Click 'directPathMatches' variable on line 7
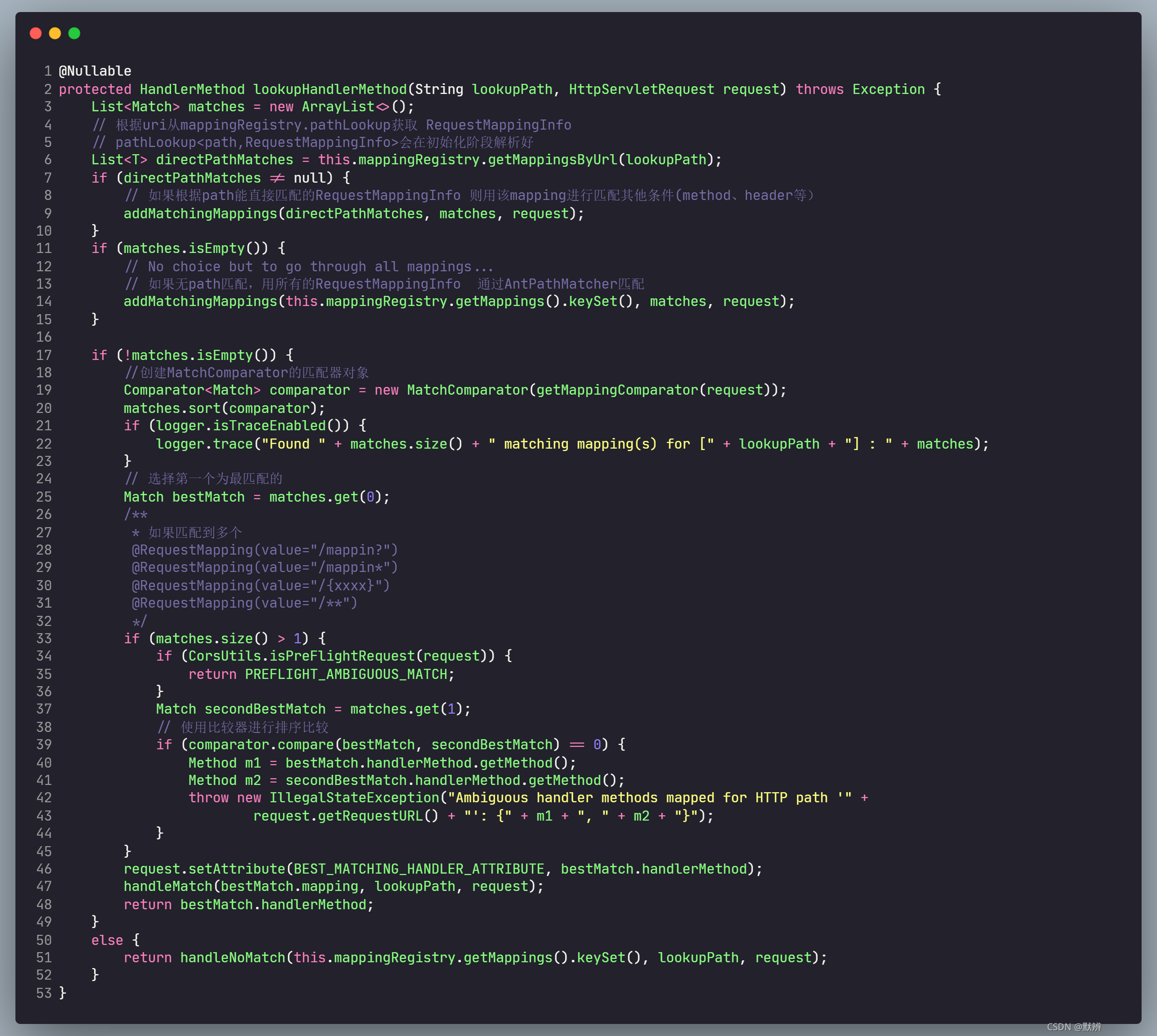Screen dimensions: 1157x1036 192,178
